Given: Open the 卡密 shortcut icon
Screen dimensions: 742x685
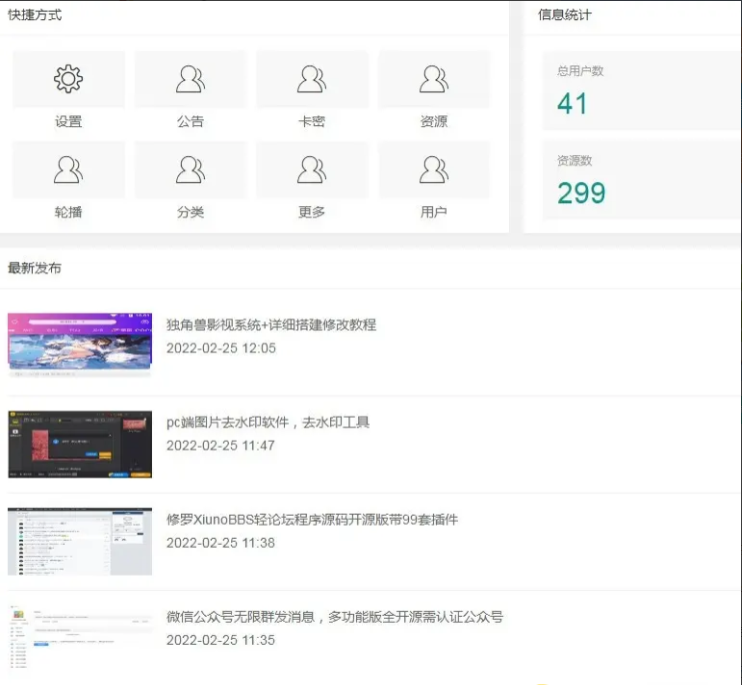Looking at the screenshot, I should [312, 79].
